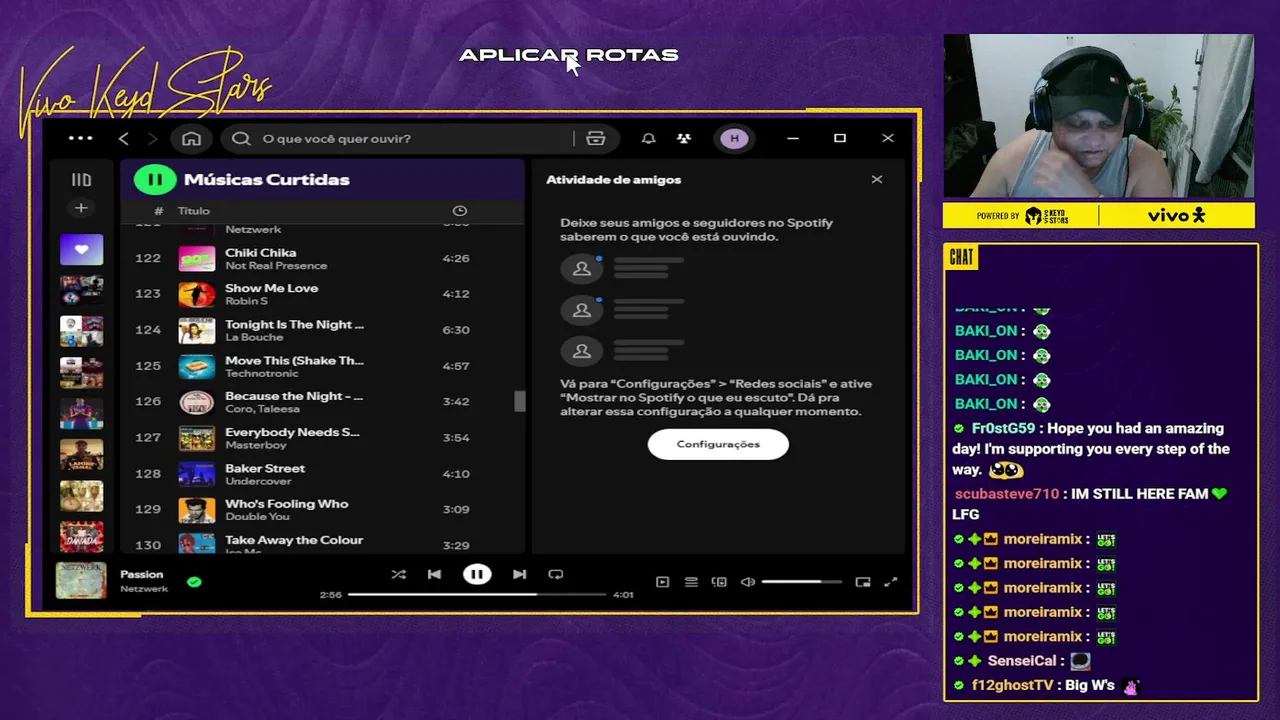Click now playing artist 'Netzwerk'
The image size is (1280, 720).
coord(144,589)
